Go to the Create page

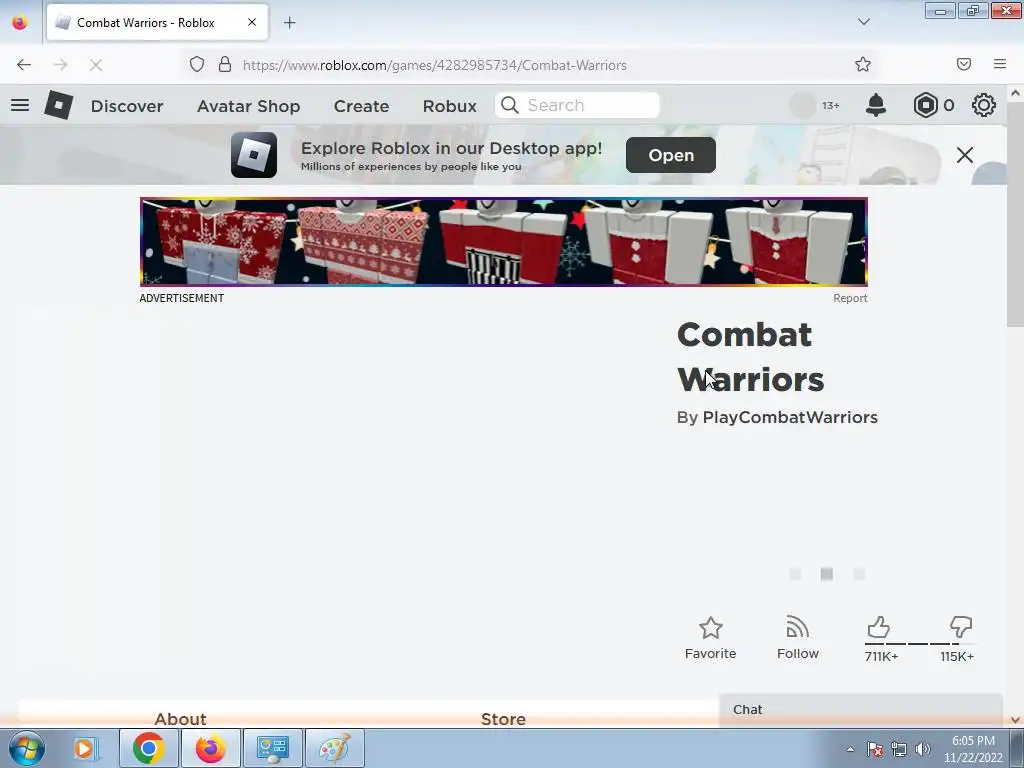click(361, 106)
